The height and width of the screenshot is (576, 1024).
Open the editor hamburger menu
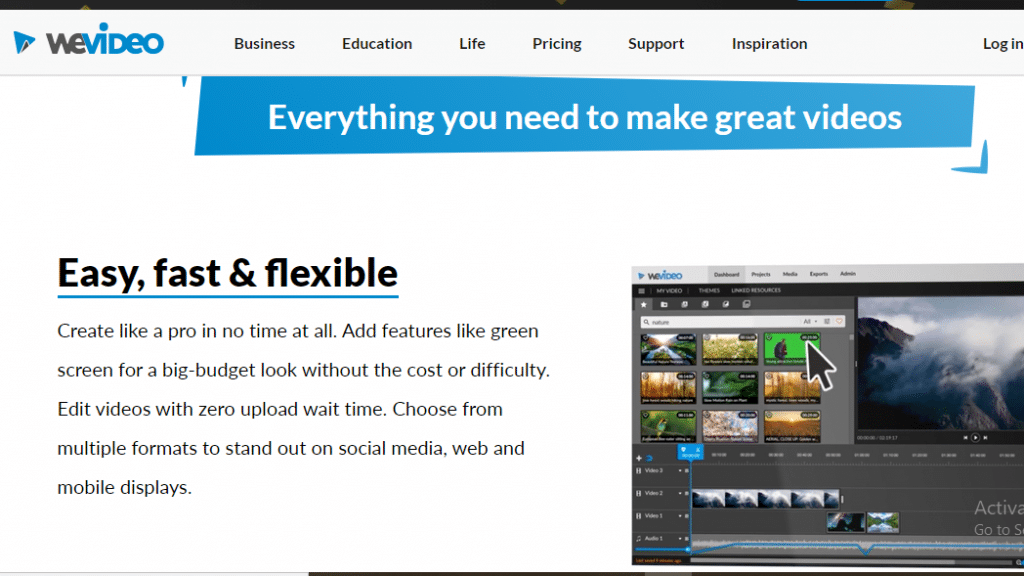641,291
